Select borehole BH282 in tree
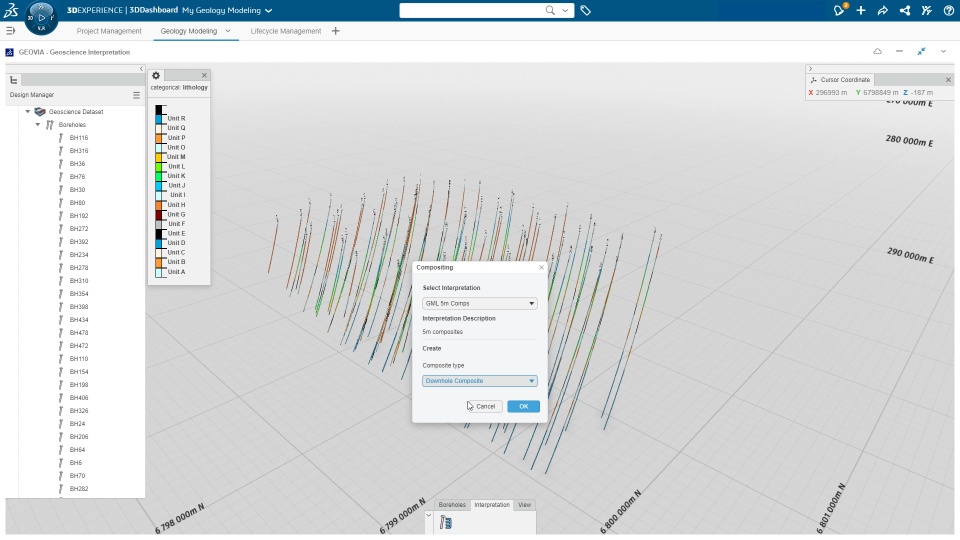 click(x=79, y=489)
